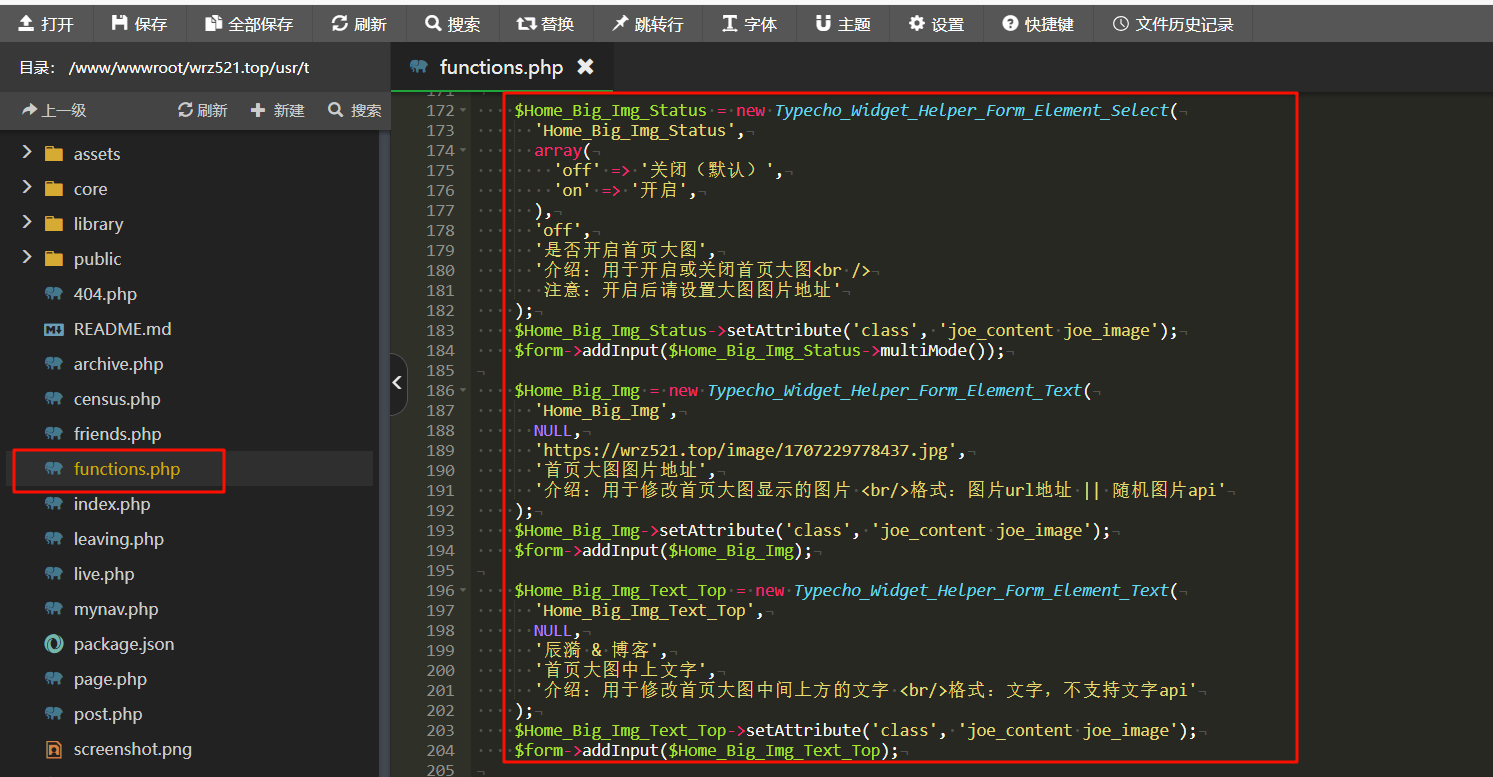Click the image URL string on line 189

[748, 450]
